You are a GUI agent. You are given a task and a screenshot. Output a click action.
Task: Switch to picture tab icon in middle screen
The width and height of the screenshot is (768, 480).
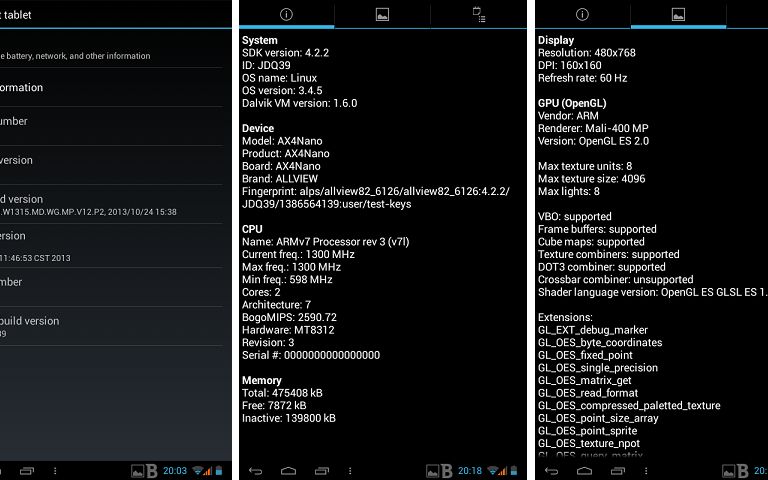click(x=382, y=14)
